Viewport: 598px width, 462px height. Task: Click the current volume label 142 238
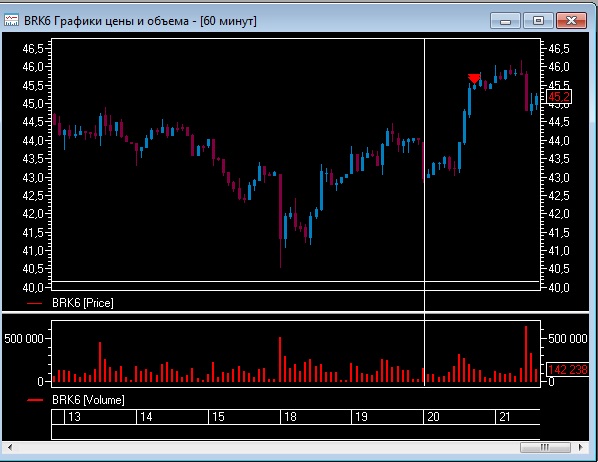tap(567, 369)
